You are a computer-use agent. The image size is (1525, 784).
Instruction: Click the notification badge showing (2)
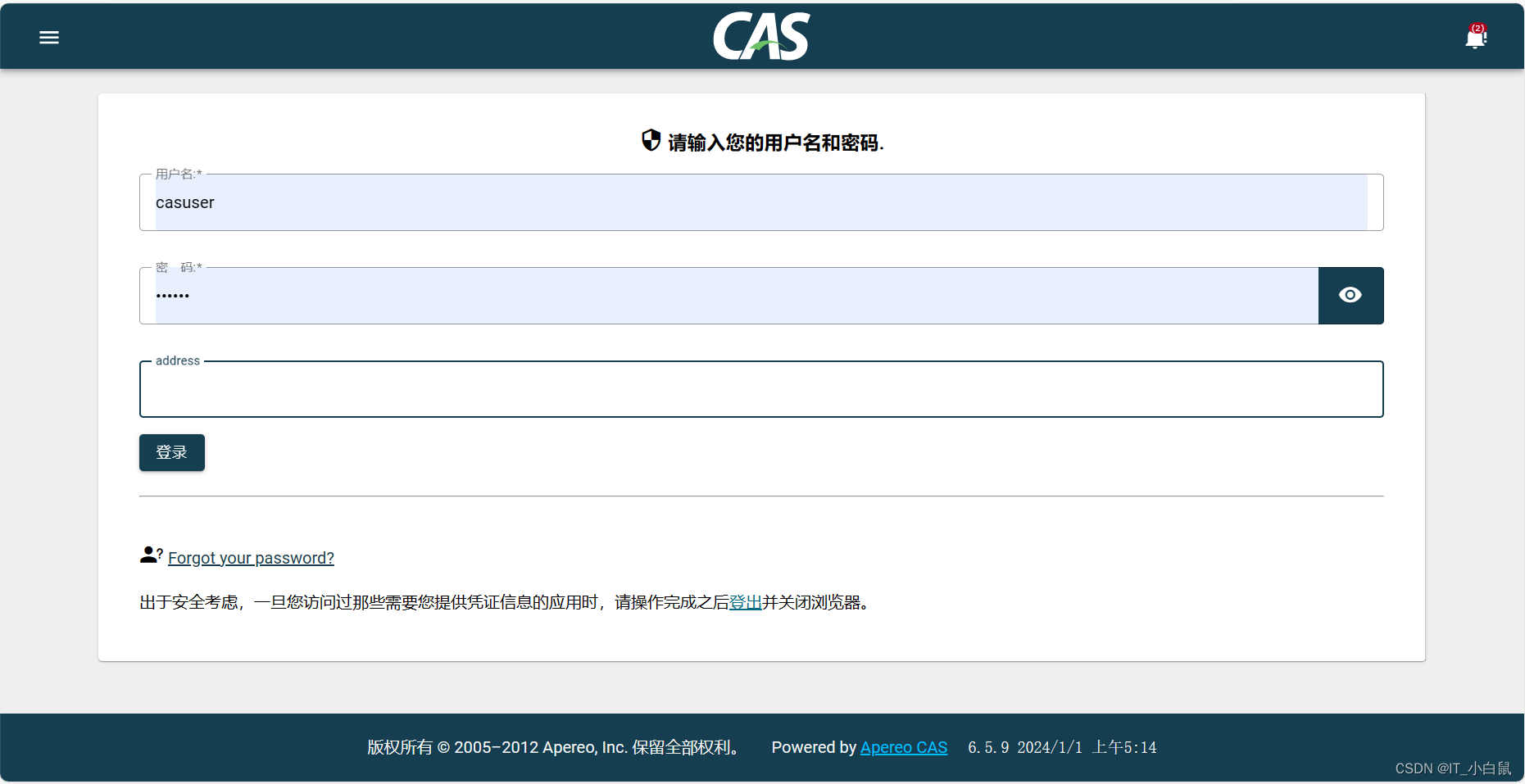click(1477, 29)
